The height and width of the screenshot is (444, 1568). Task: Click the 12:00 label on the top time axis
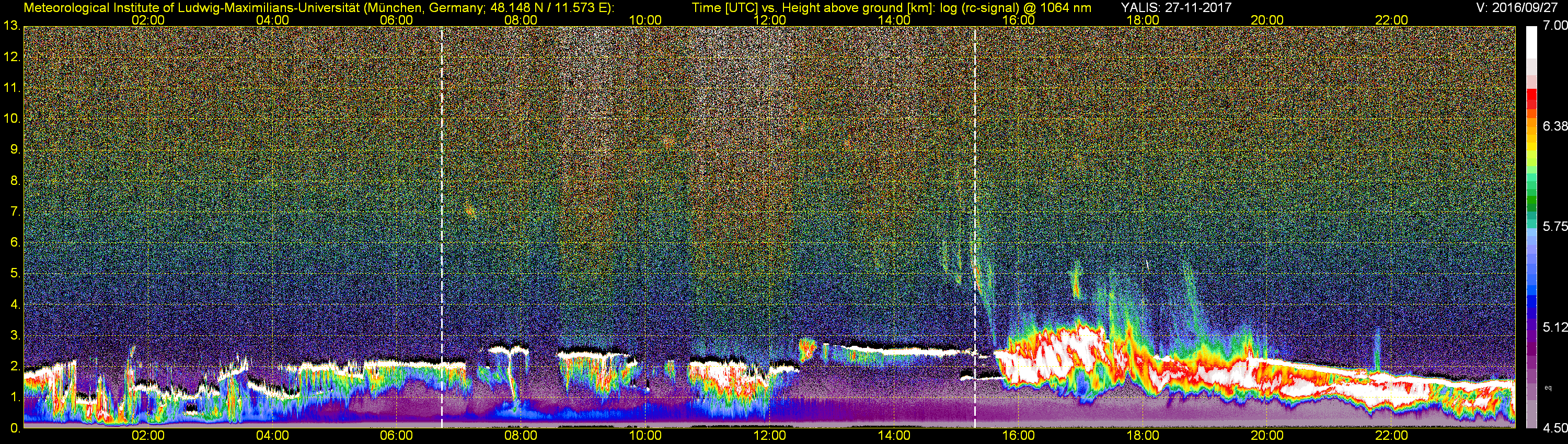769,20
